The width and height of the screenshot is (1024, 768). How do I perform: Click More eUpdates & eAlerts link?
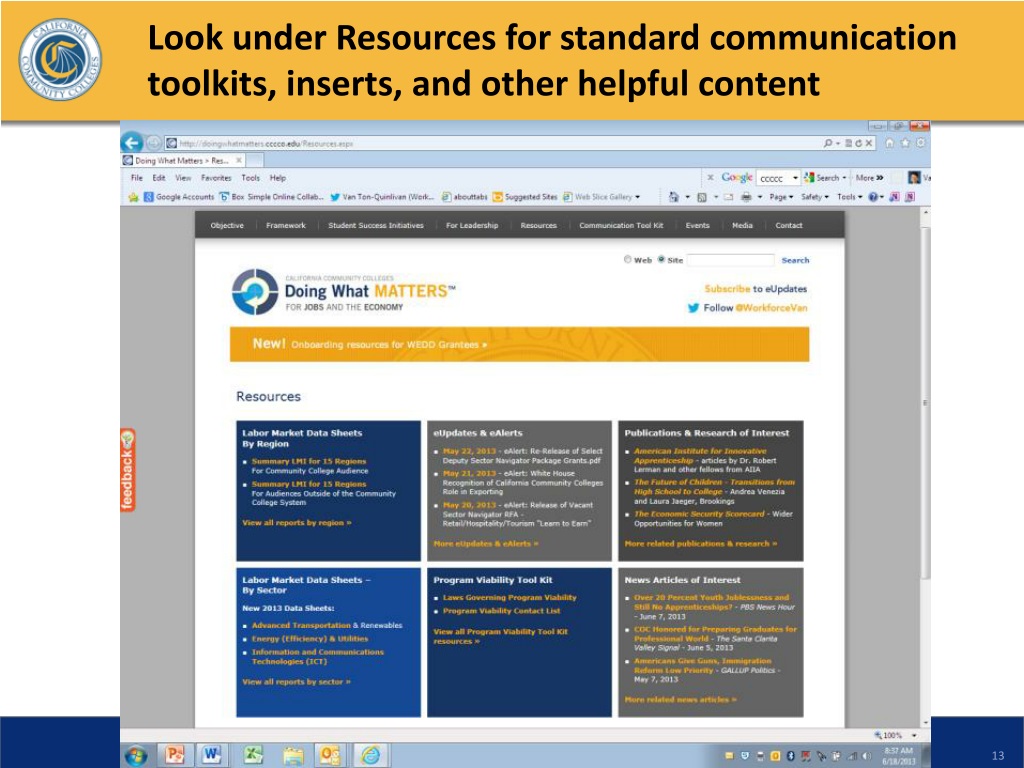pos(485,543)
